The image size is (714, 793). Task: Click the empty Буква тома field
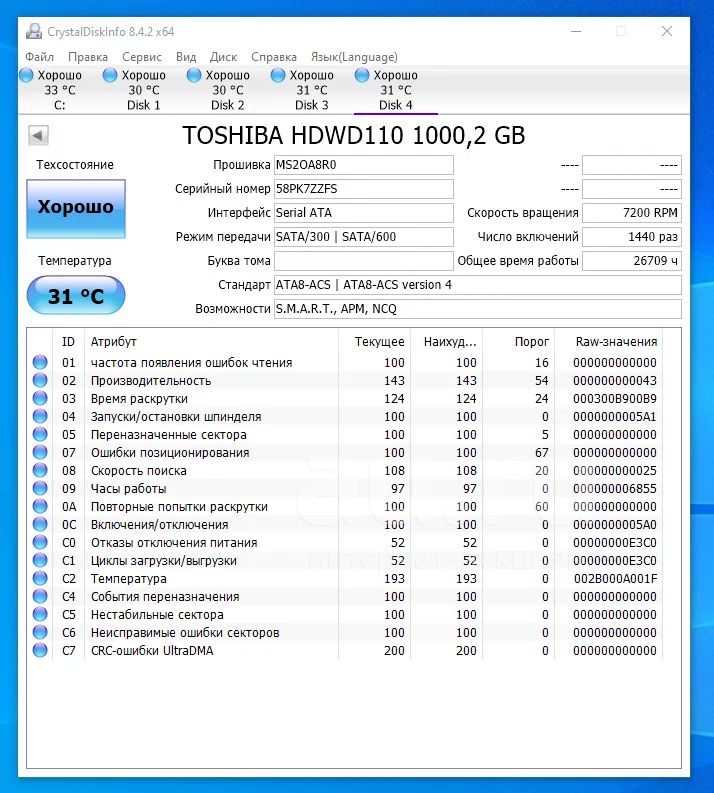click(x=364, y=261)
